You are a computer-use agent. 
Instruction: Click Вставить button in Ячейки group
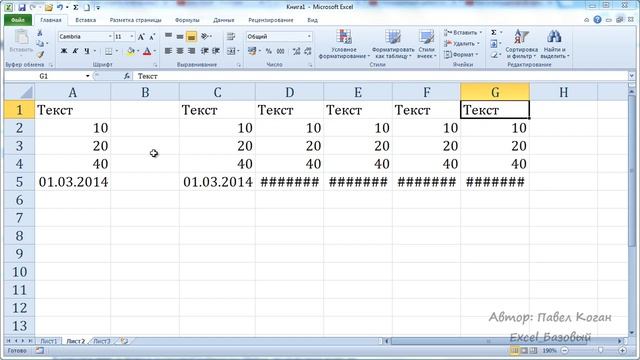[x=462, y=32]
